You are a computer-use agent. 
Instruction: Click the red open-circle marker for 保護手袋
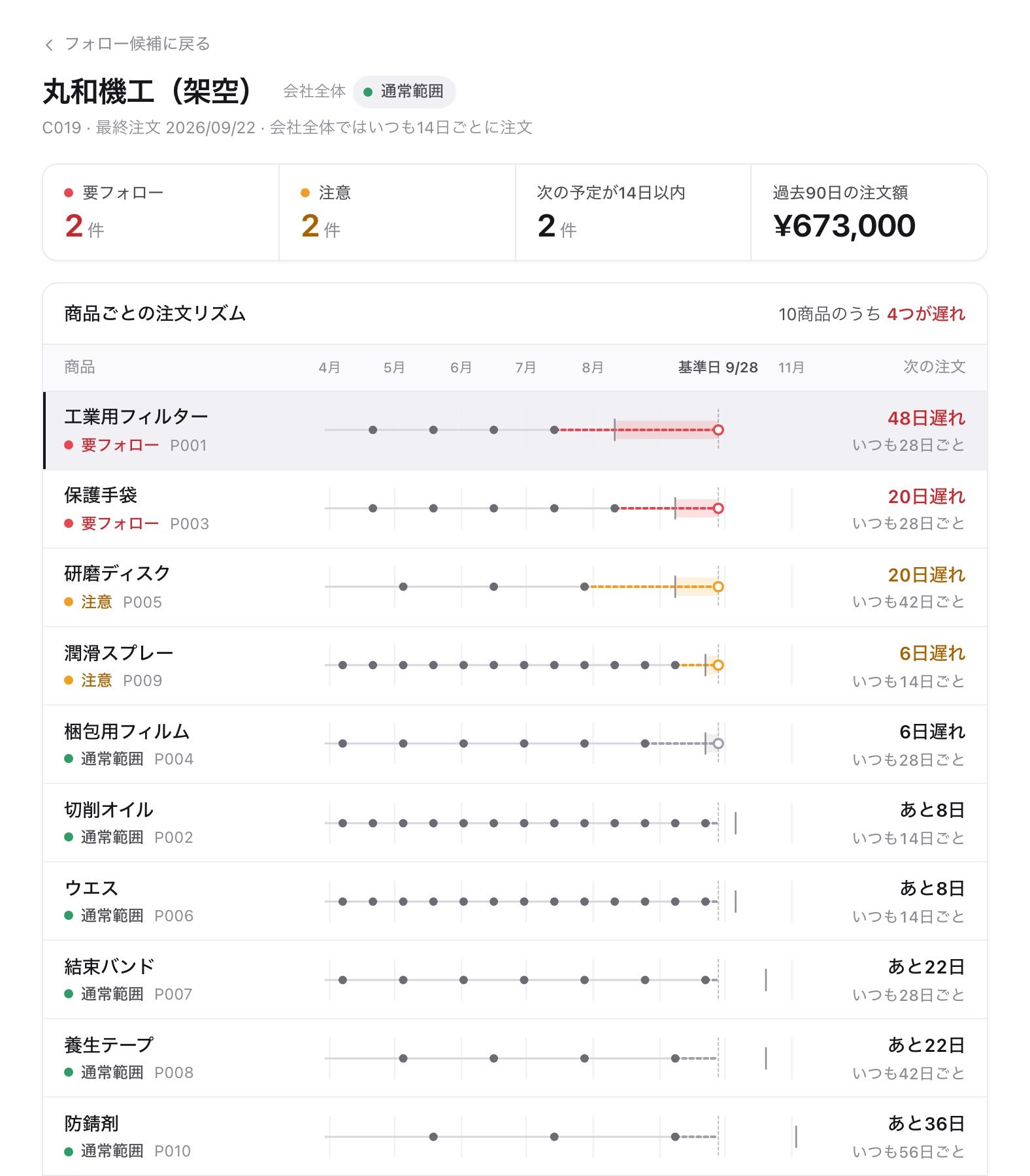[718, 508]
